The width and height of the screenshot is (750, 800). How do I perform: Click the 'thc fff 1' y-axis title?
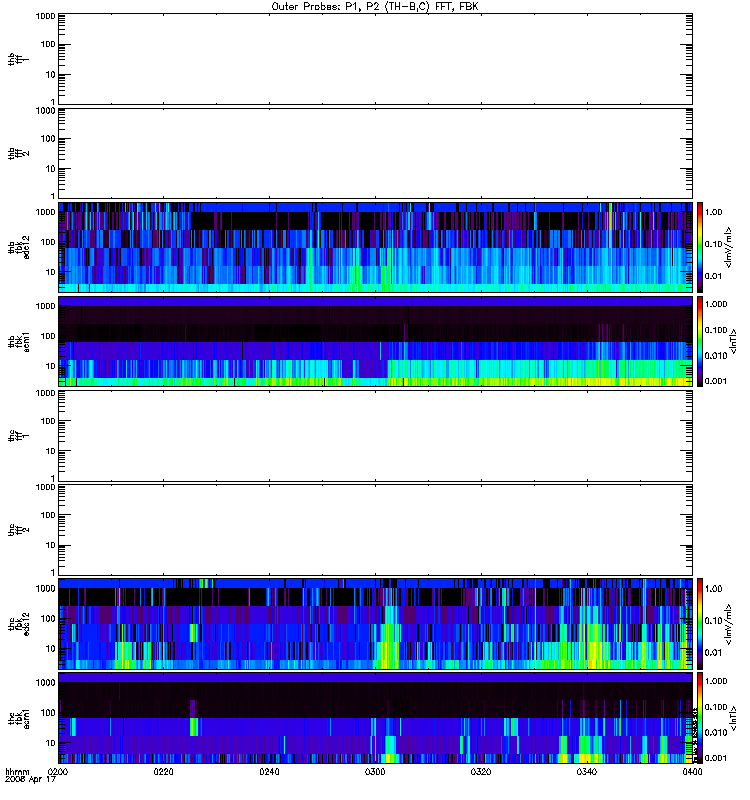(x=18, y=436)
